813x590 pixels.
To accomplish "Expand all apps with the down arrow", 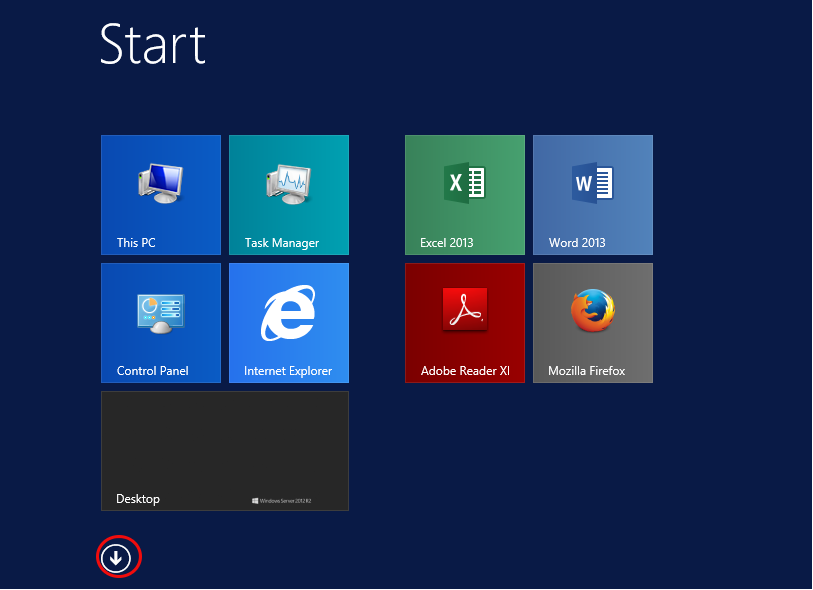I will pyautogui.click(x=118, y=557).
